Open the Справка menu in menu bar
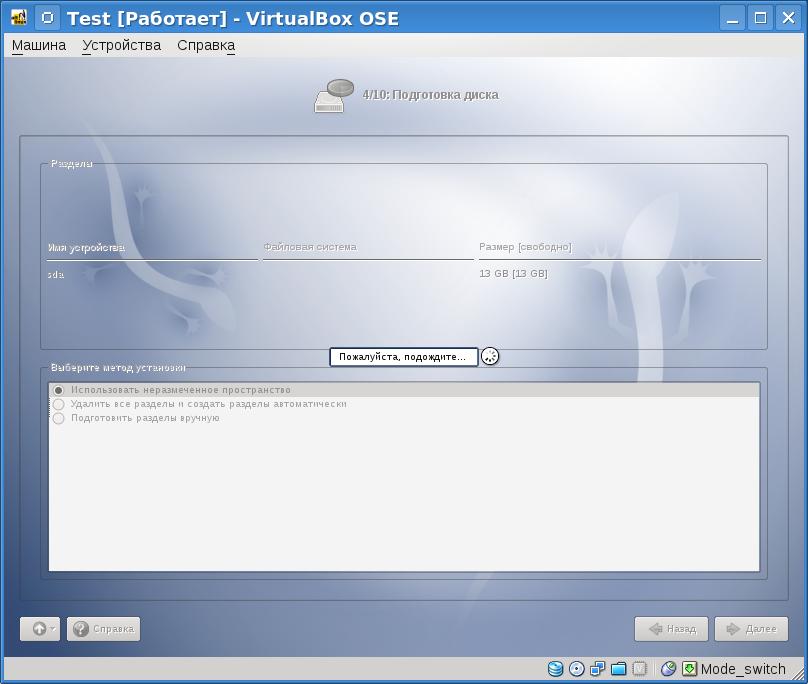Screen dimensions: 808x684 click(x=206, y=45)
